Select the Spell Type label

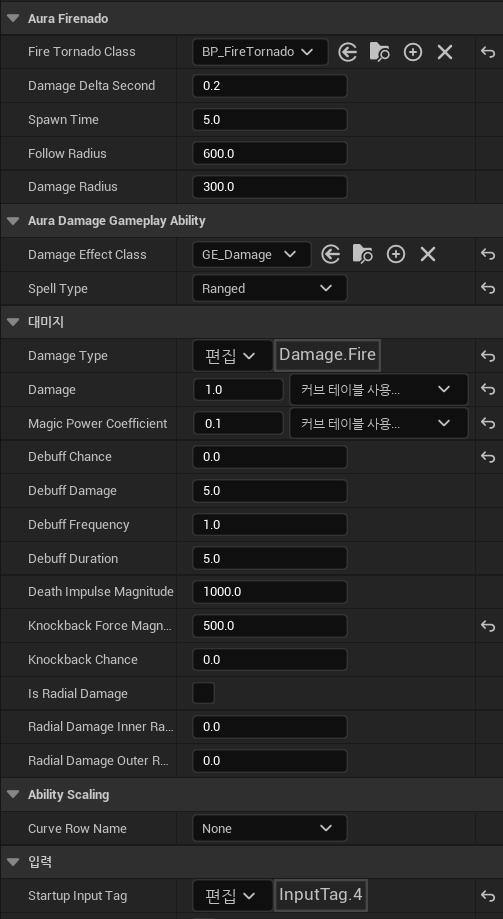tap(57, 288)
